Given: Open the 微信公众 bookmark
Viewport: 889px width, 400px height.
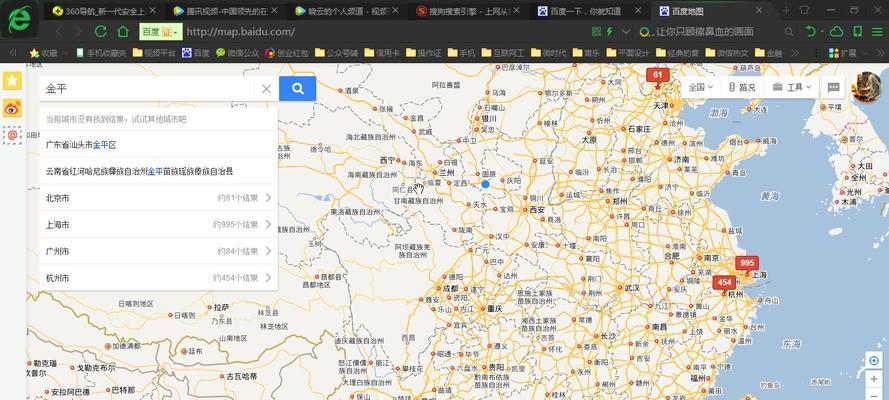Looking at the screenshot, I should [238, 53].
